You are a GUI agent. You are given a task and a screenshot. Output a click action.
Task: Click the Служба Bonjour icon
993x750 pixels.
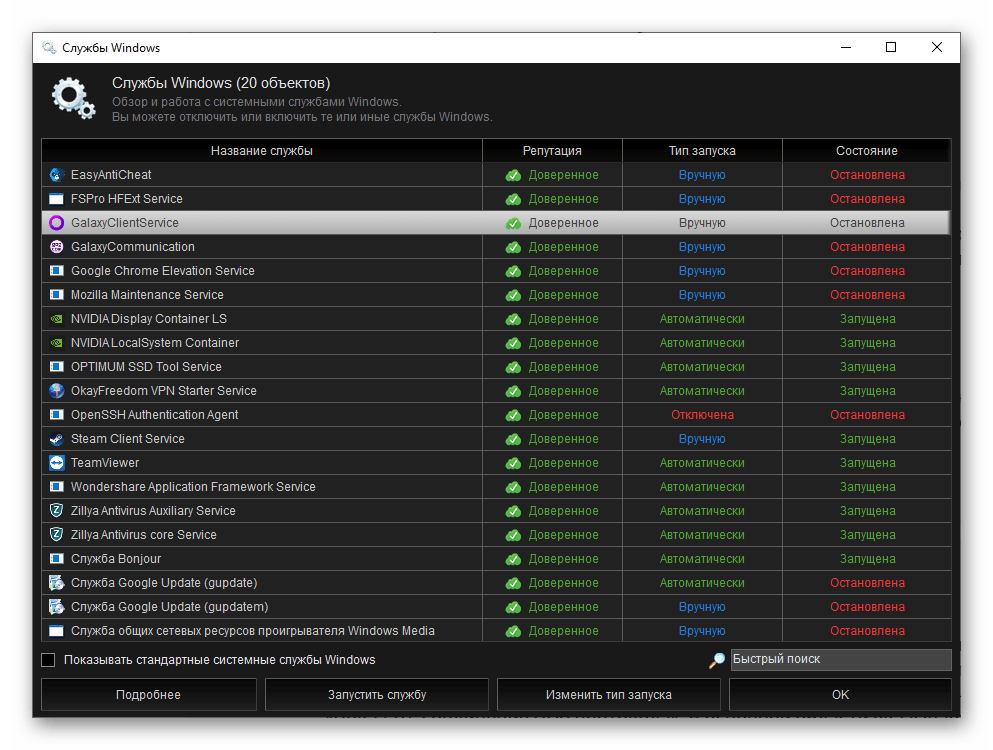click(x=56, y=559)
